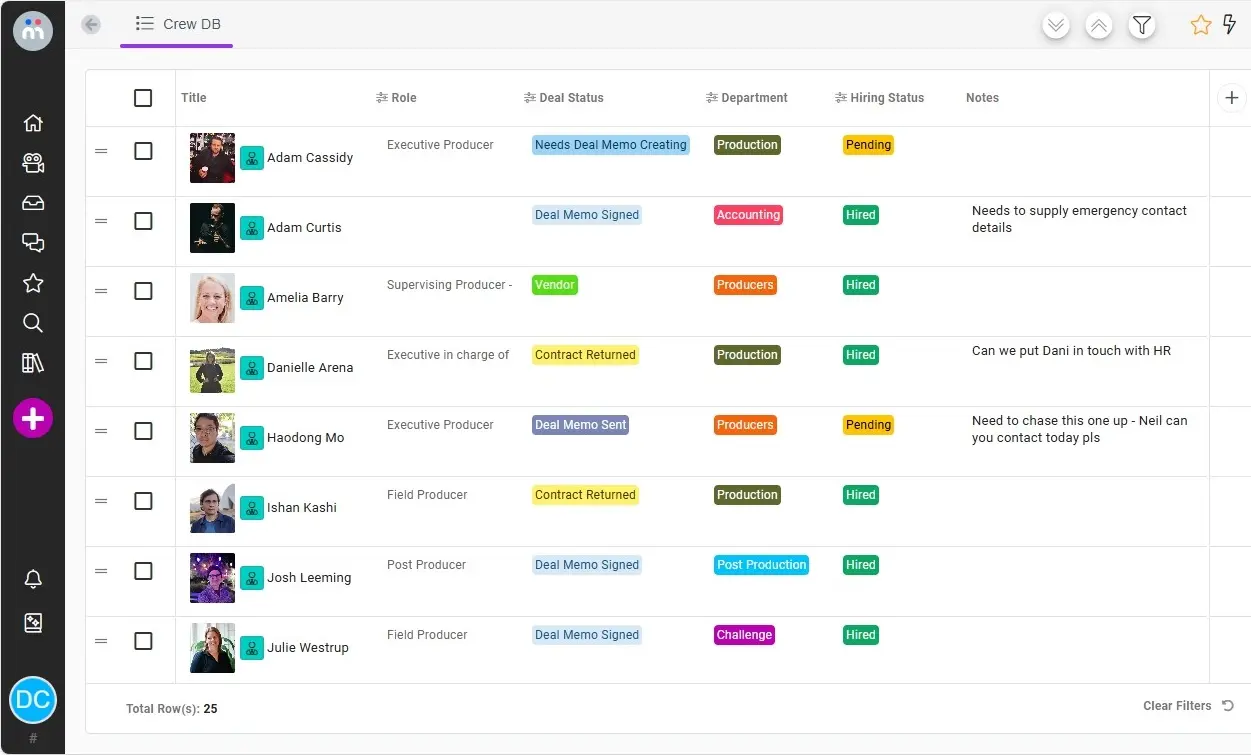
Task: Click the yellow Pending tag for Haodong Mo
Action: (x=867, y=425)
